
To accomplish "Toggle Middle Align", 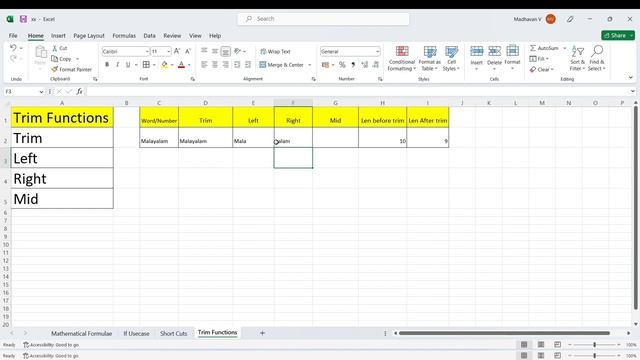I will pos(215,51).
